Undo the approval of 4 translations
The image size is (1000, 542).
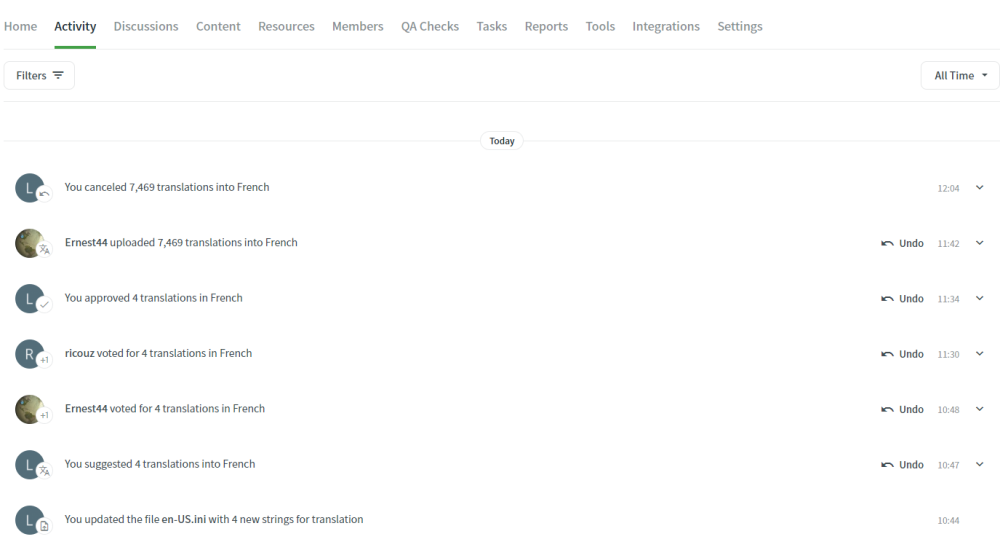(902, 299)
